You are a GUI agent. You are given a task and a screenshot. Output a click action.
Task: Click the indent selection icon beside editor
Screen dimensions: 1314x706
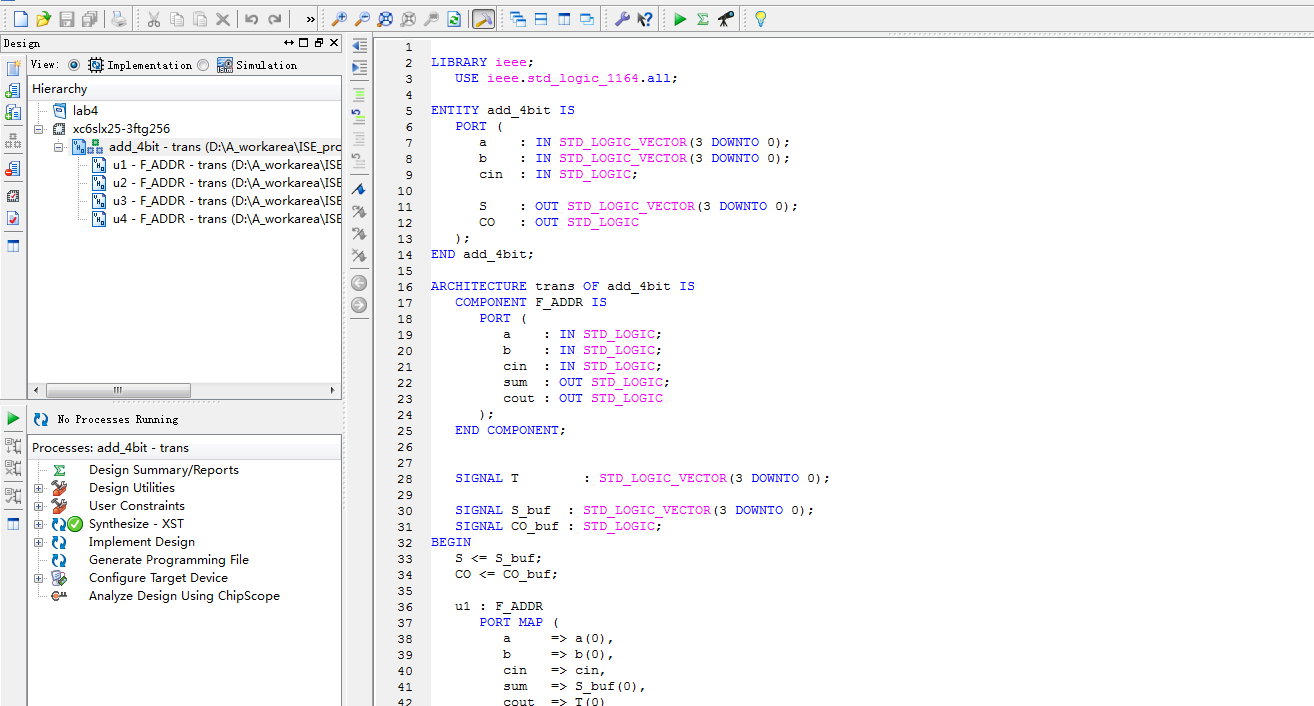(x=359, y=67)
